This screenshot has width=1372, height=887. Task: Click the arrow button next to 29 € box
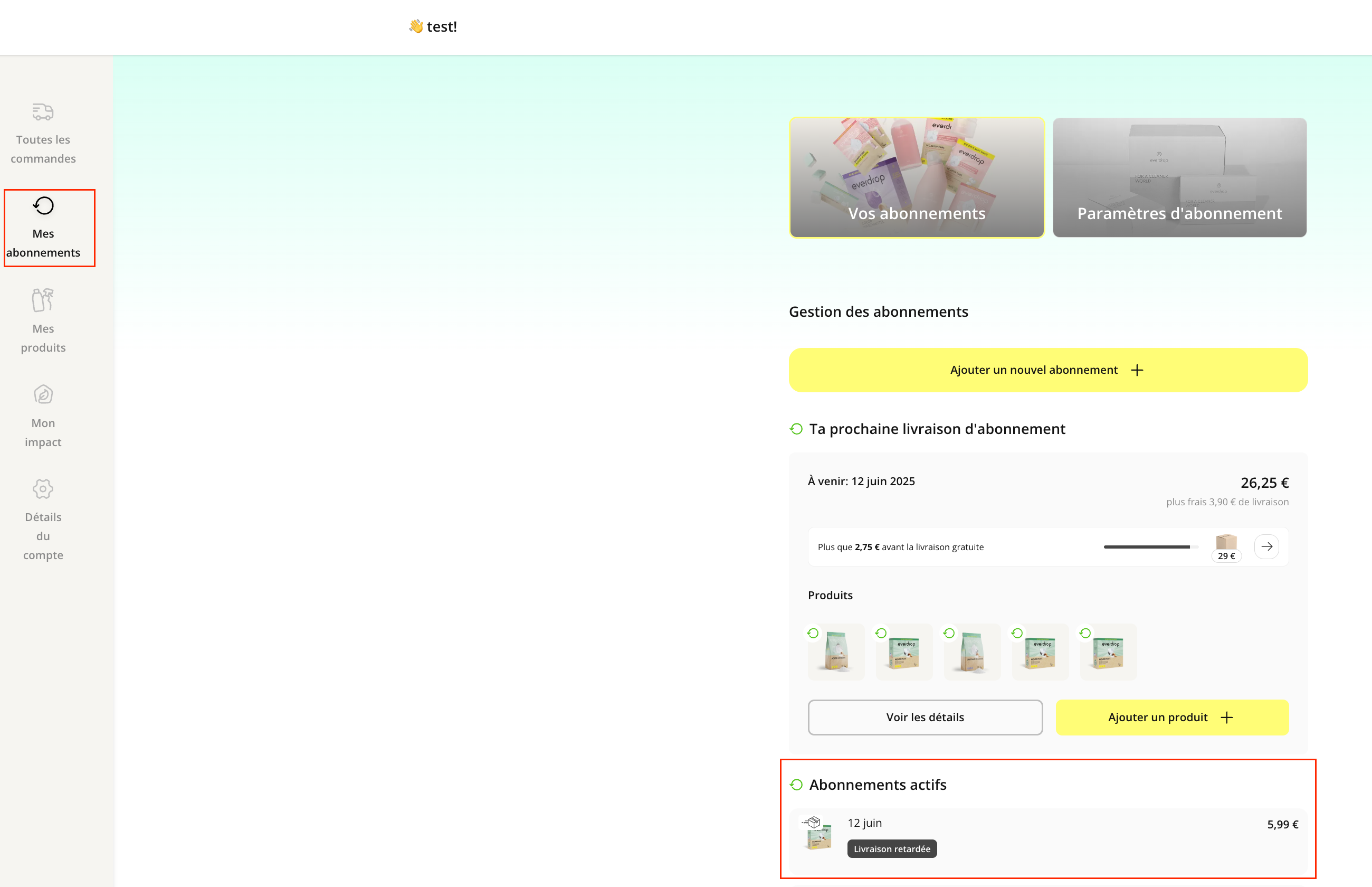click(1266, 546)
